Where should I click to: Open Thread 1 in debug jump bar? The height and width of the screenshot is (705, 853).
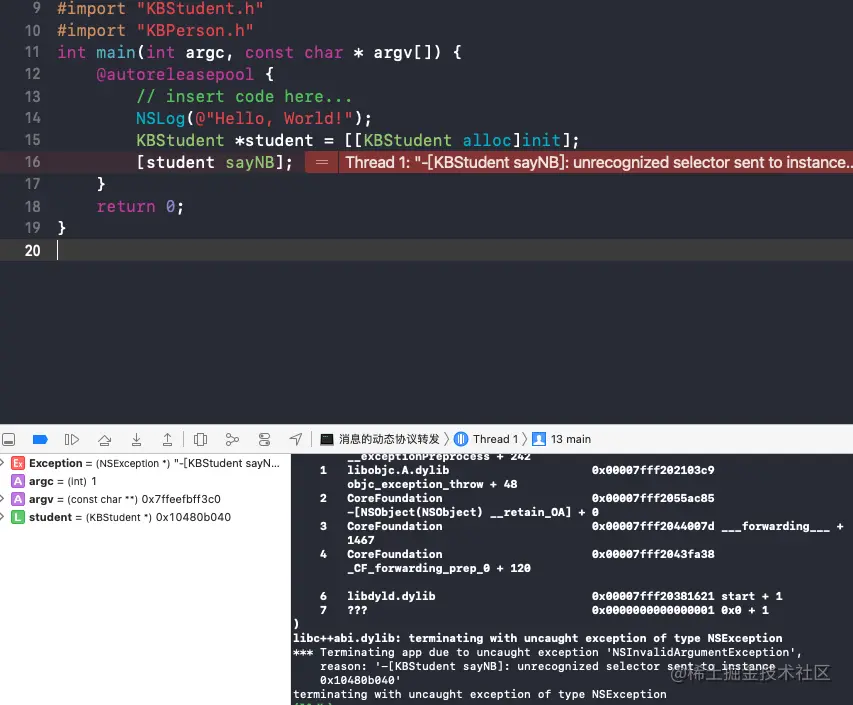tap(495, 439)
